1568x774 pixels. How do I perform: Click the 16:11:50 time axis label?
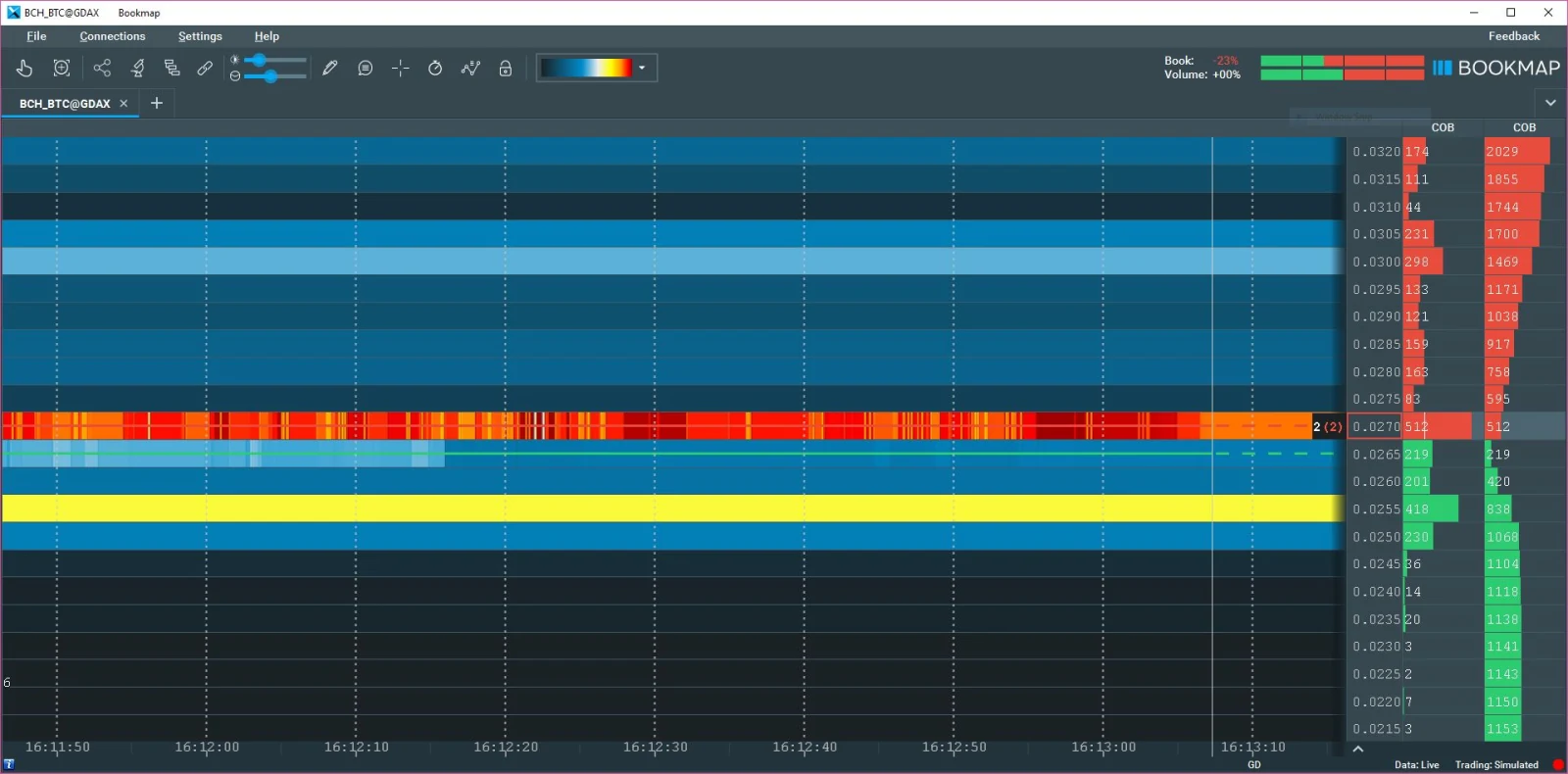point(58,748)
